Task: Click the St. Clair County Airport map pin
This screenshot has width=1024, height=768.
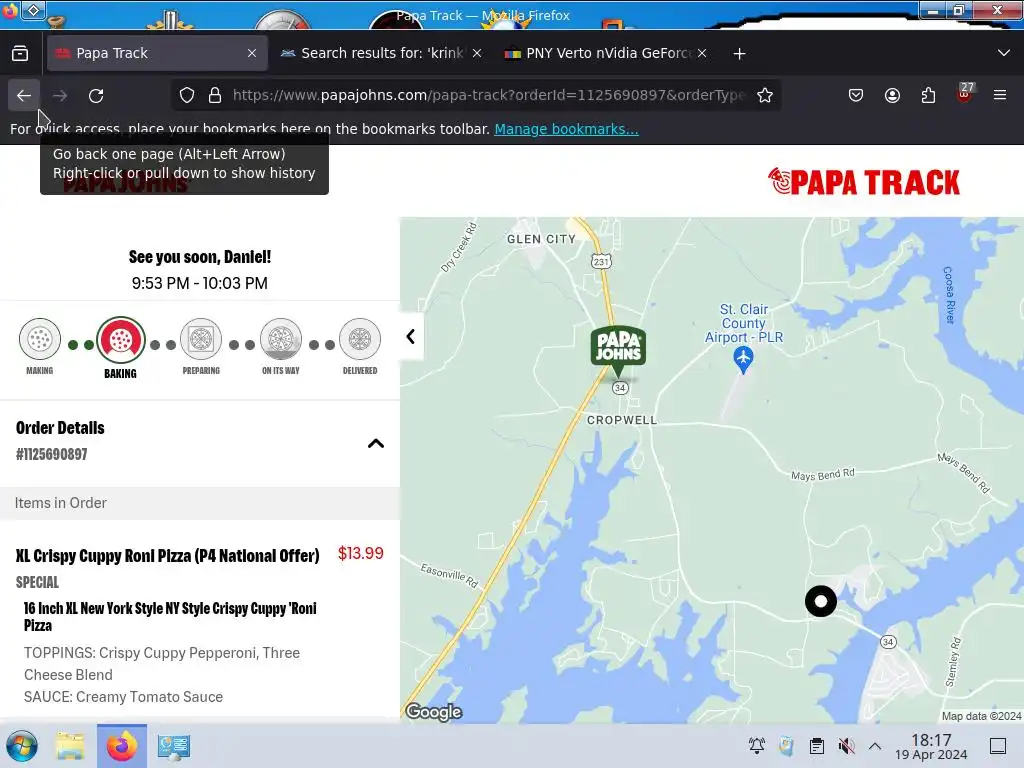Action: (x=743, y=359)
